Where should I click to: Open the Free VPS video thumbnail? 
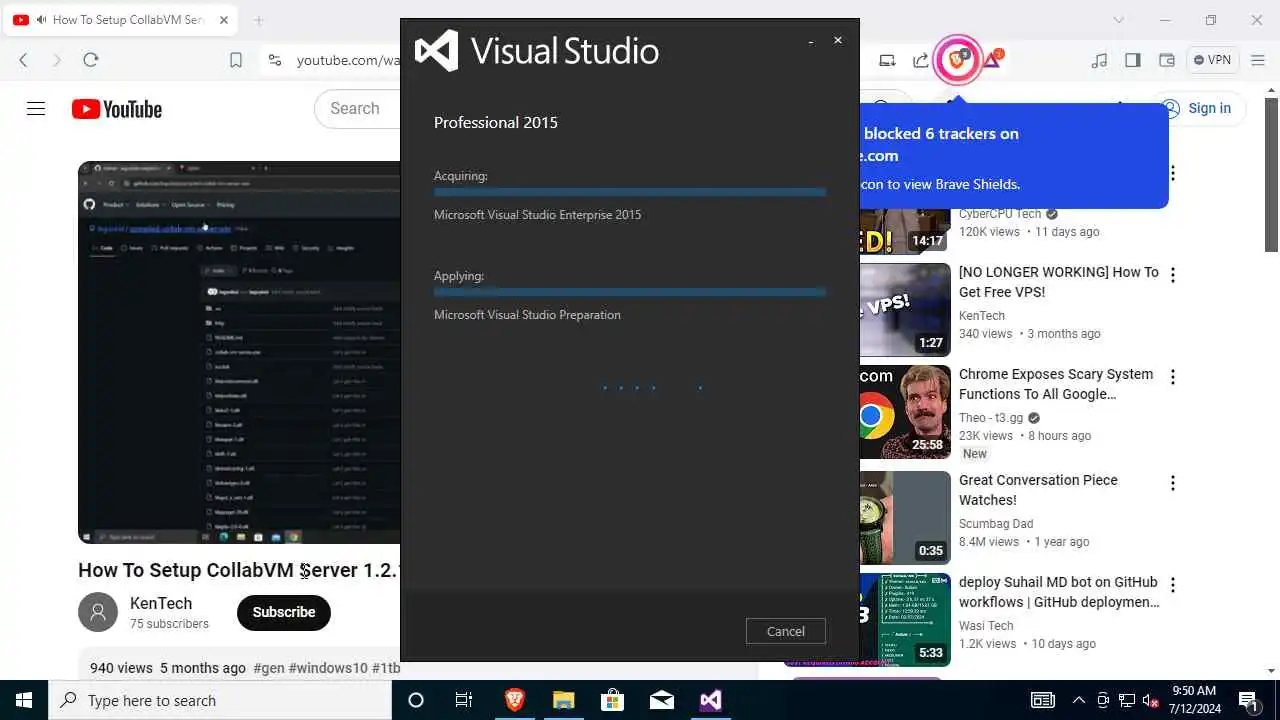click(905, 310)
